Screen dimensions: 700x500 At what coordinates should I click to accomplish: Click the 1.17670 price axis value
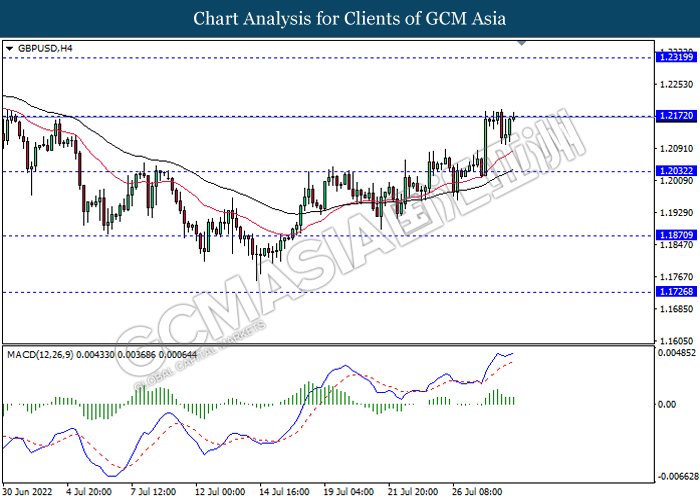pos(676,277)
